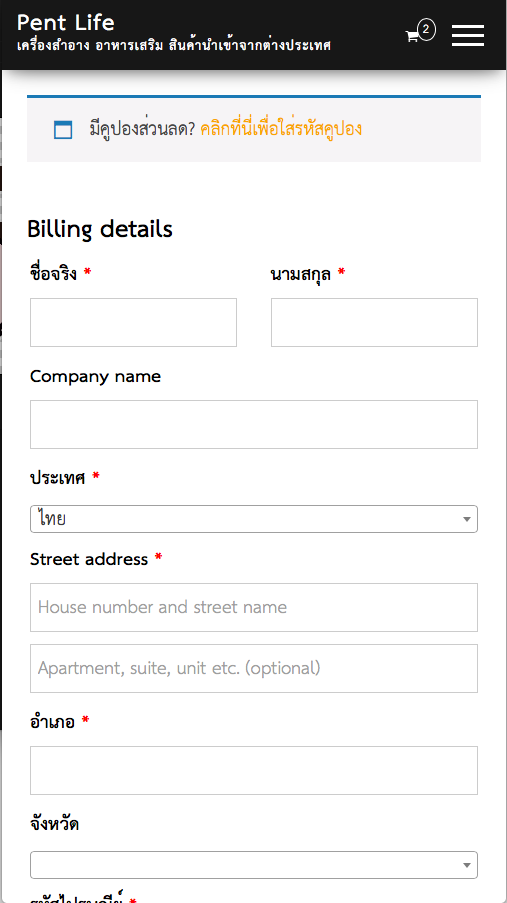
Task: Click the Billing details heading
Action: click(100, 229)
